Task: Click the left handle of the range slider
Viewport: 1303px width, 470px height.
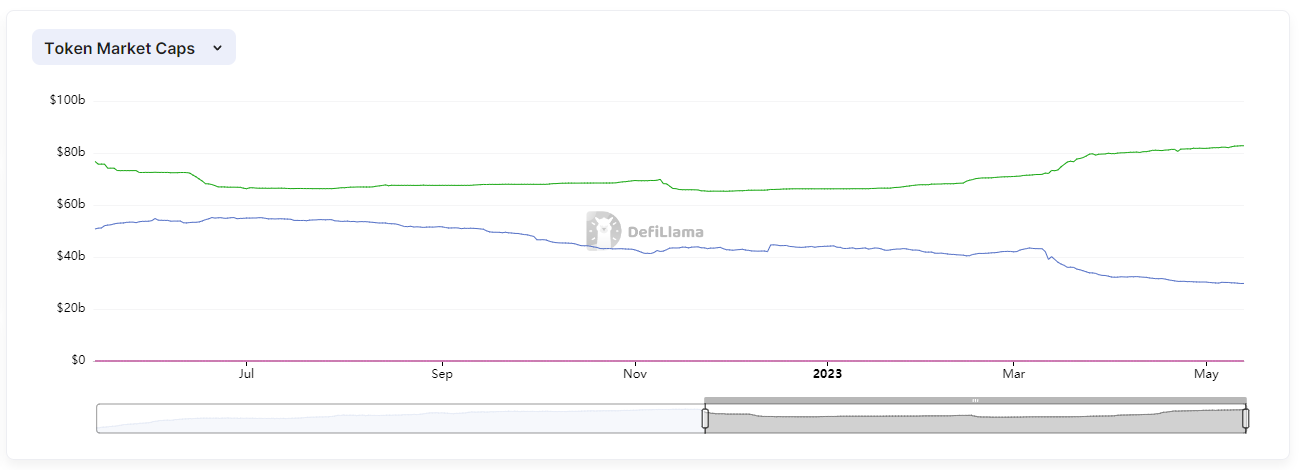Action: click(x=705, y=418)
